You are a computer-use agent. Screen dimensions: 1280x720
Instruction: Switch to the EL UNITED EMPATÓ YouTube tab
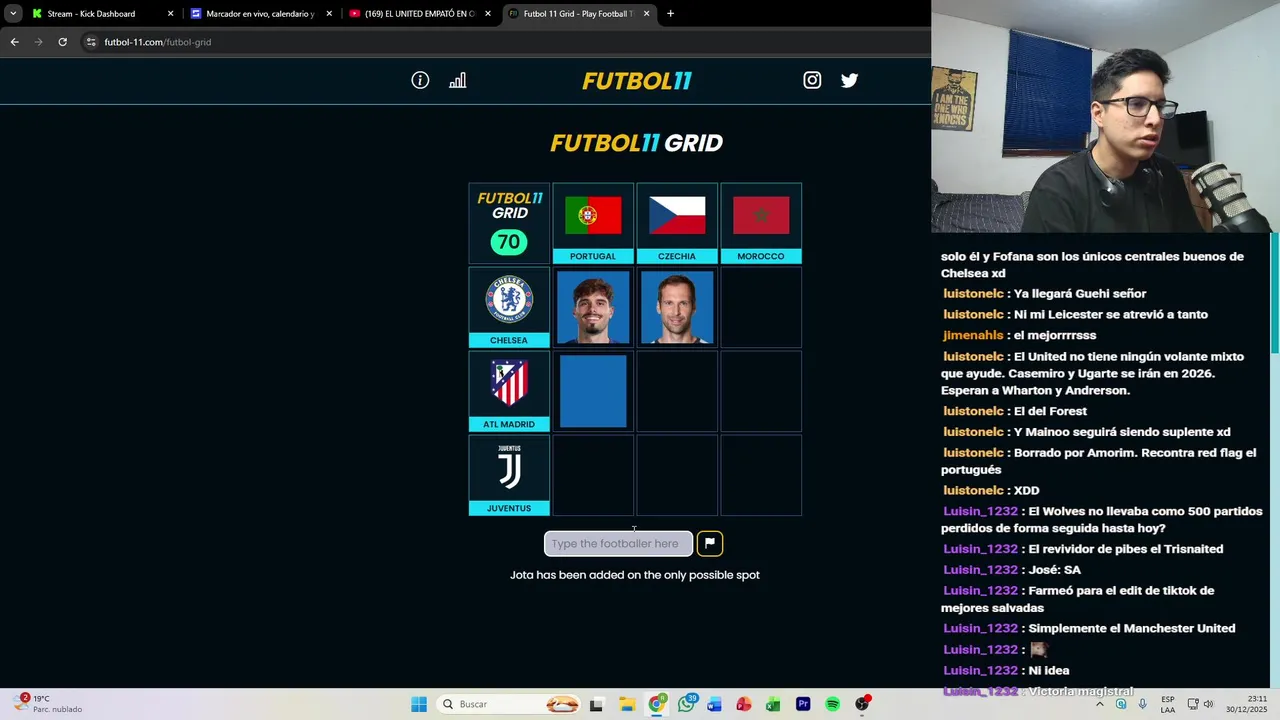(x=418, y=14)
